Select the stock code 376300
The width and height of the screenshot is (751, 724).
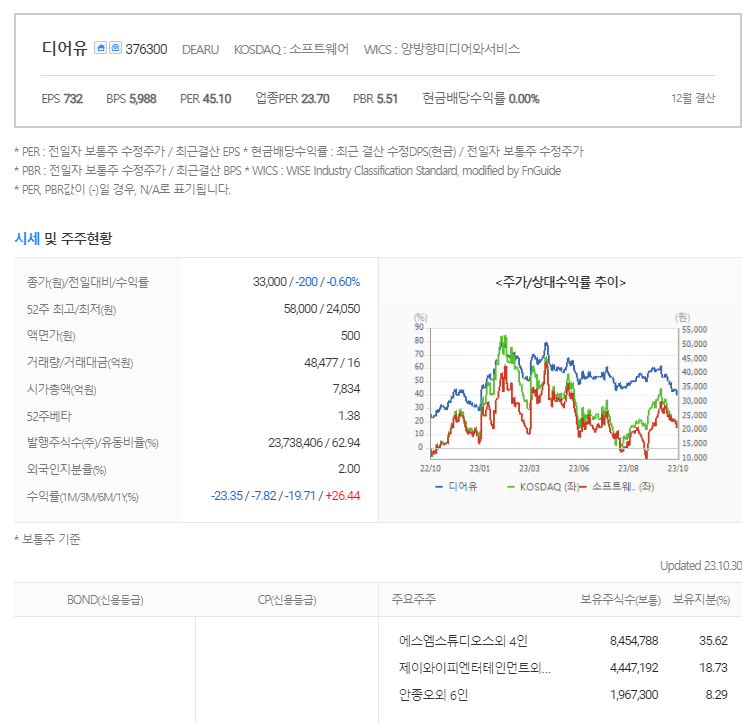(146, 49)
